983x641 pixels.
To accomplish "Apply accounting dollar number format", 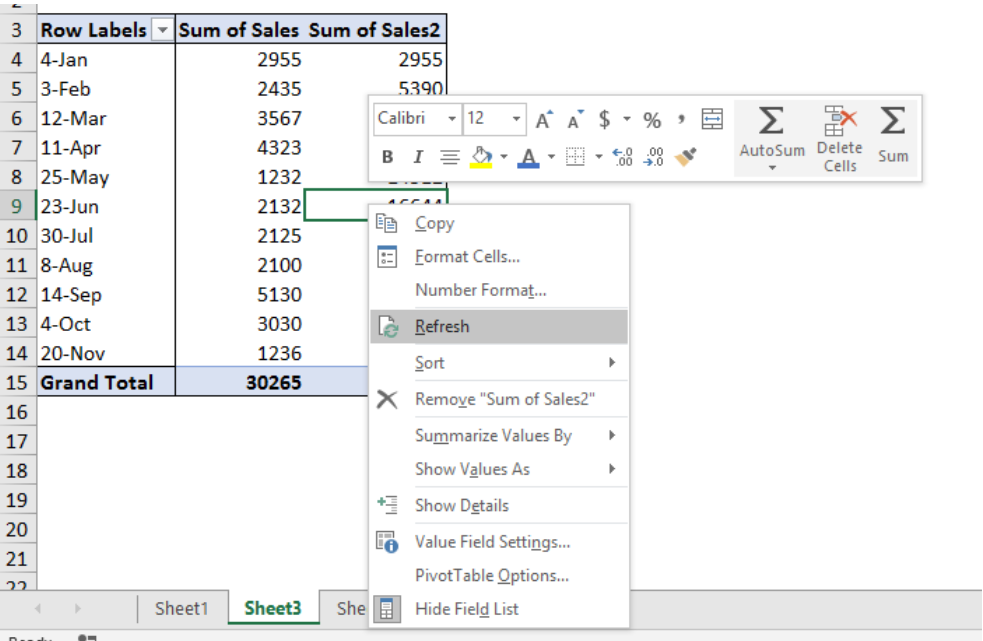I will (x=604, y=119).
